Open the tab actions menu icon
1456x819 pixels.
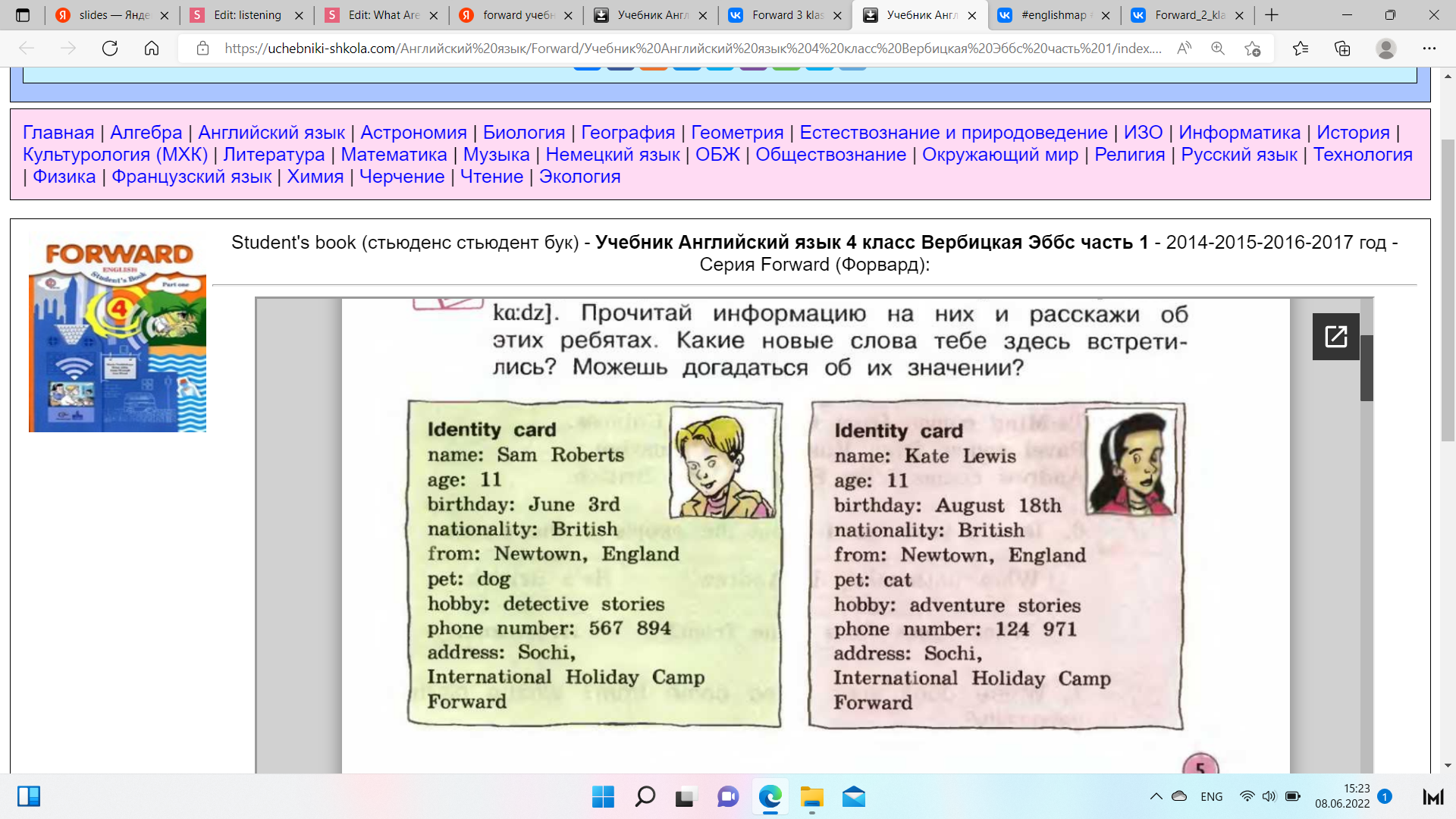[23, 15]
